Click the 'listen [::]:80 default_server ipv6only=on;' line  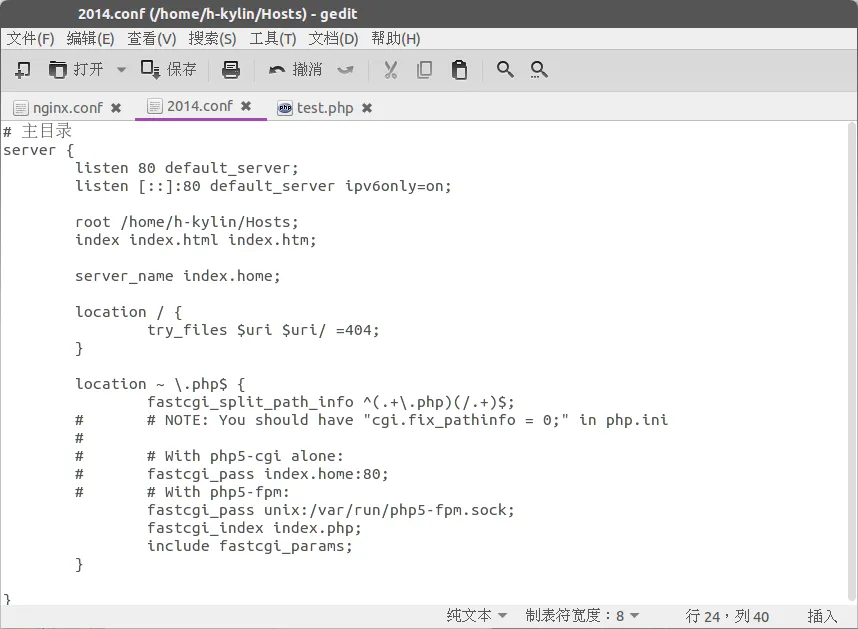[263, 186]
